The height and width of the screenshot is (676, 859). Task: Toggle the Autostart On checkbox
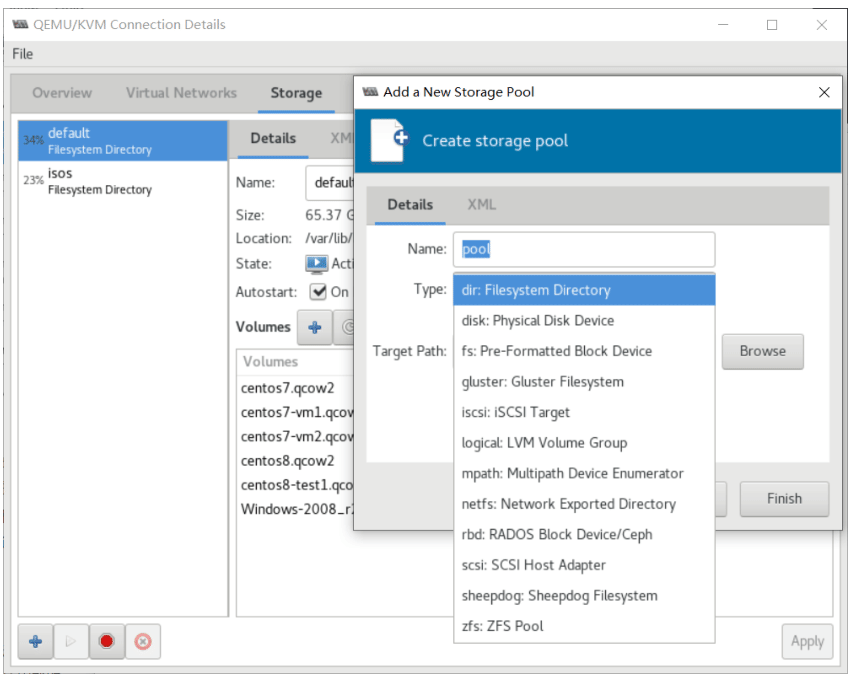tap(318, 292)
